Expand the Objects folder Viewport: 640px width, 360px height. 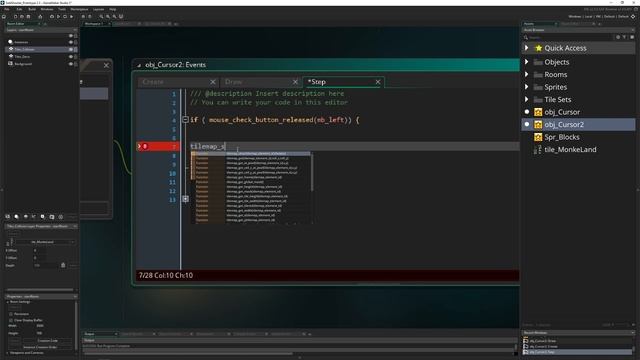click(x=527, y=62)
